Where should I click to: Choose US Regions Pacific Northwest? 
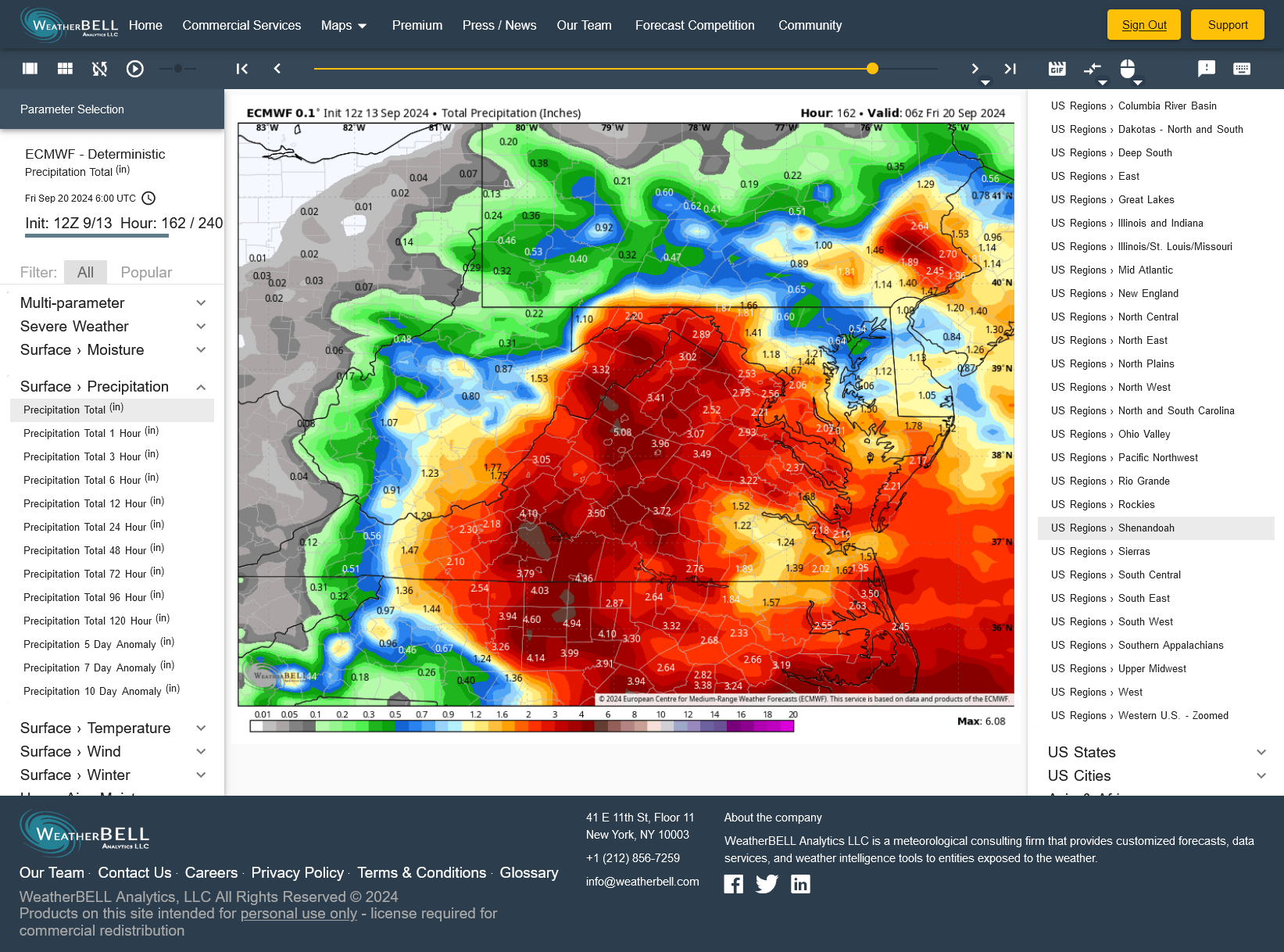1157,457
